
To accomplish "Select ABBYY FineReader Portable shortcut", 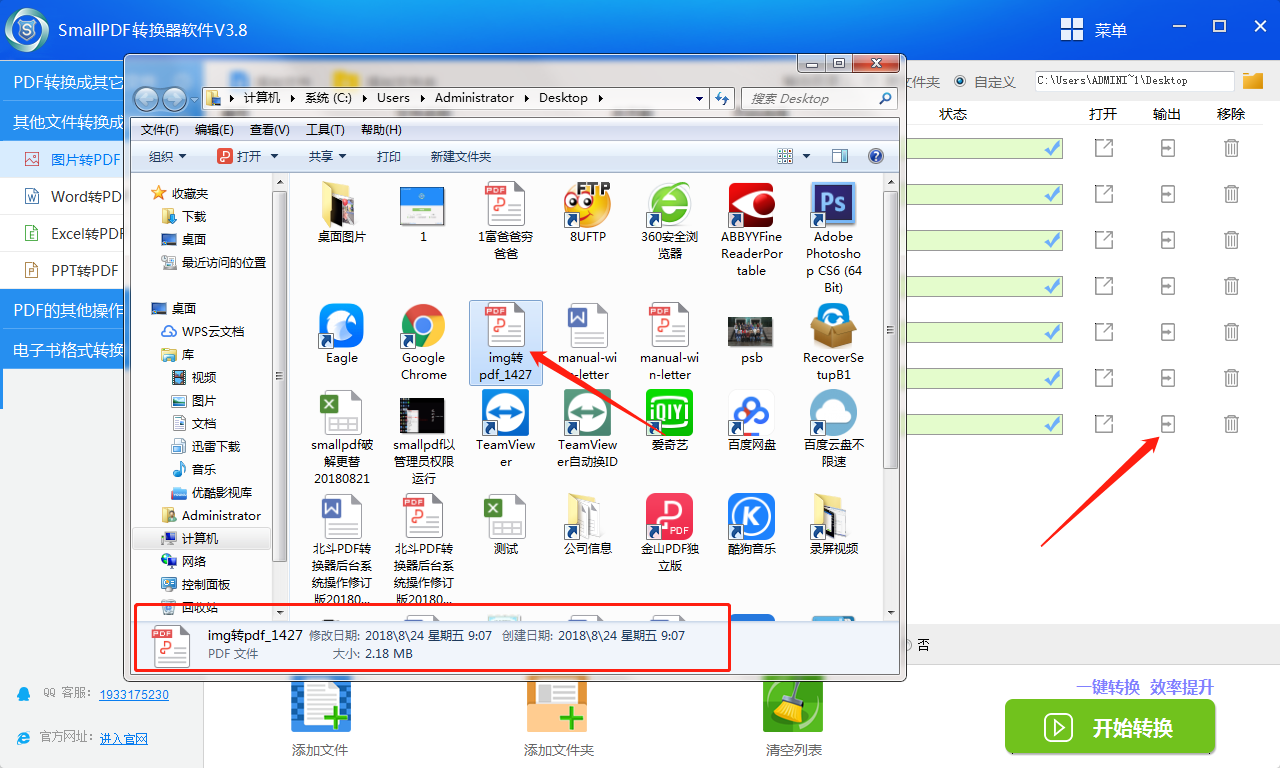I will (752, 231).
